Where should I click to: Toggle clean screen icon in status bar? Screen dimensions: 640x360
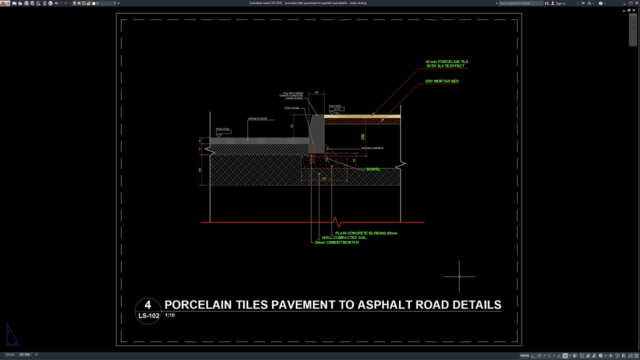[x=630, y=356]
